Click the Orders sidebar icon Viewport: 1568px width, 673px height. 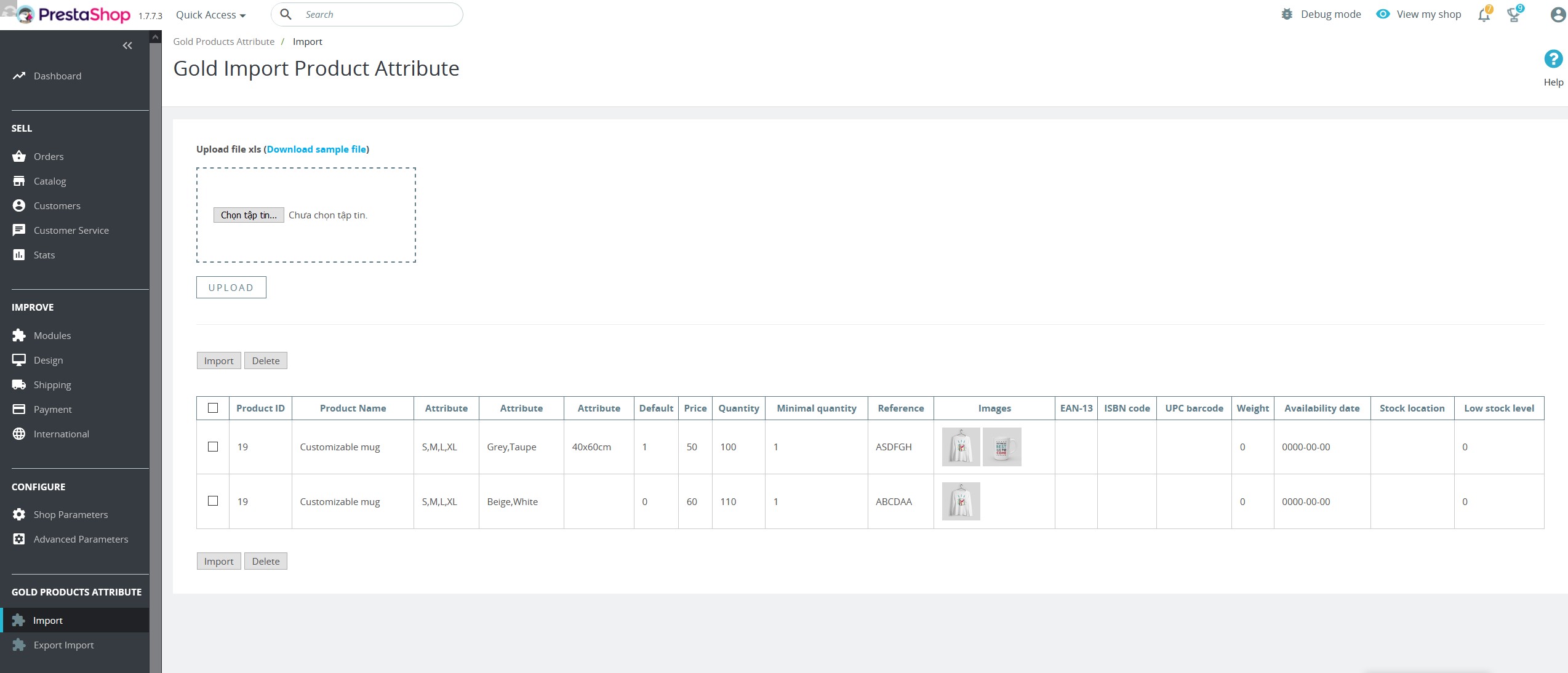tap(19, 156)
